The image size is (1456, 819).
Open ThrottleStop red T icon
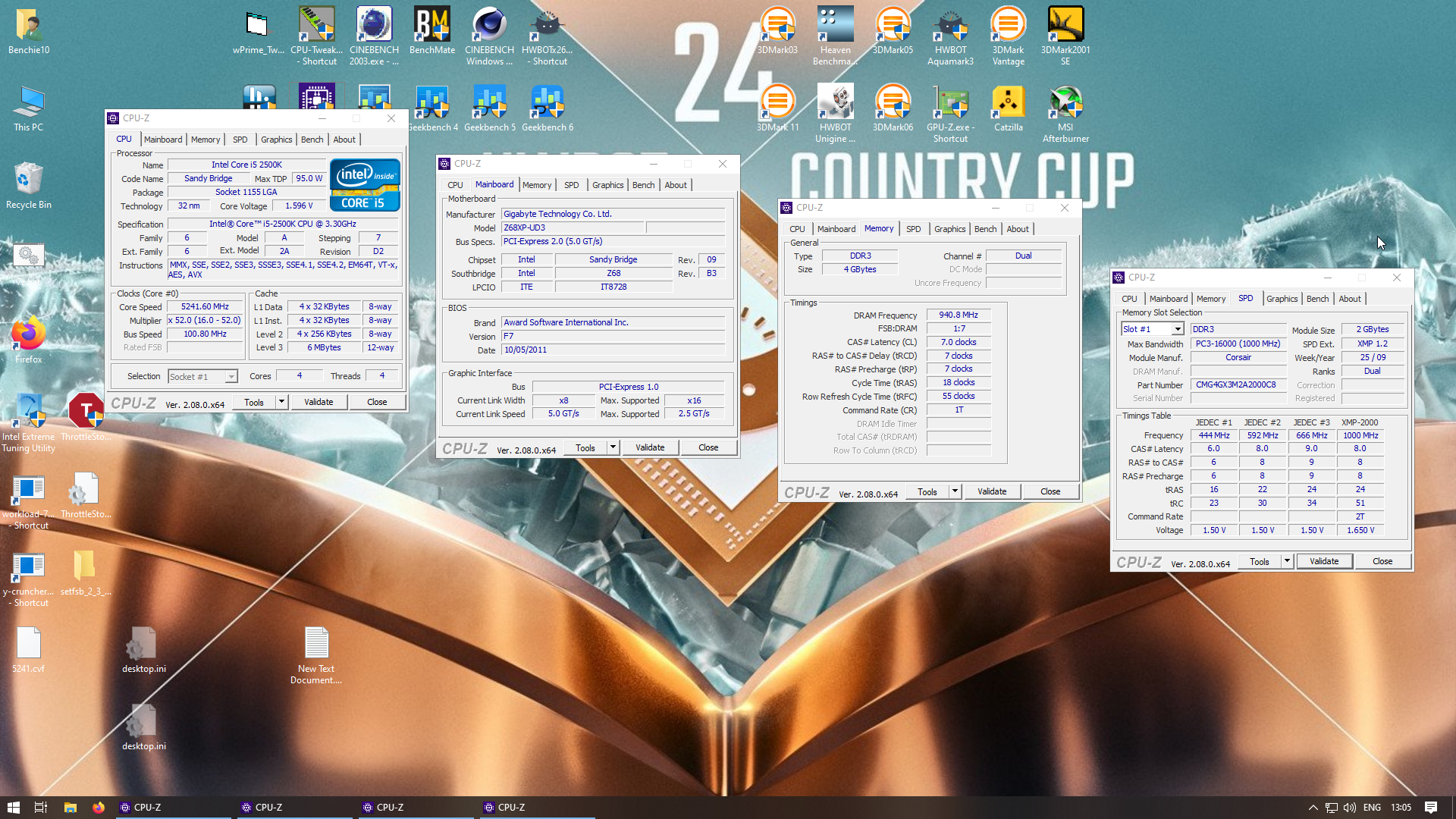tap(86, 411)
